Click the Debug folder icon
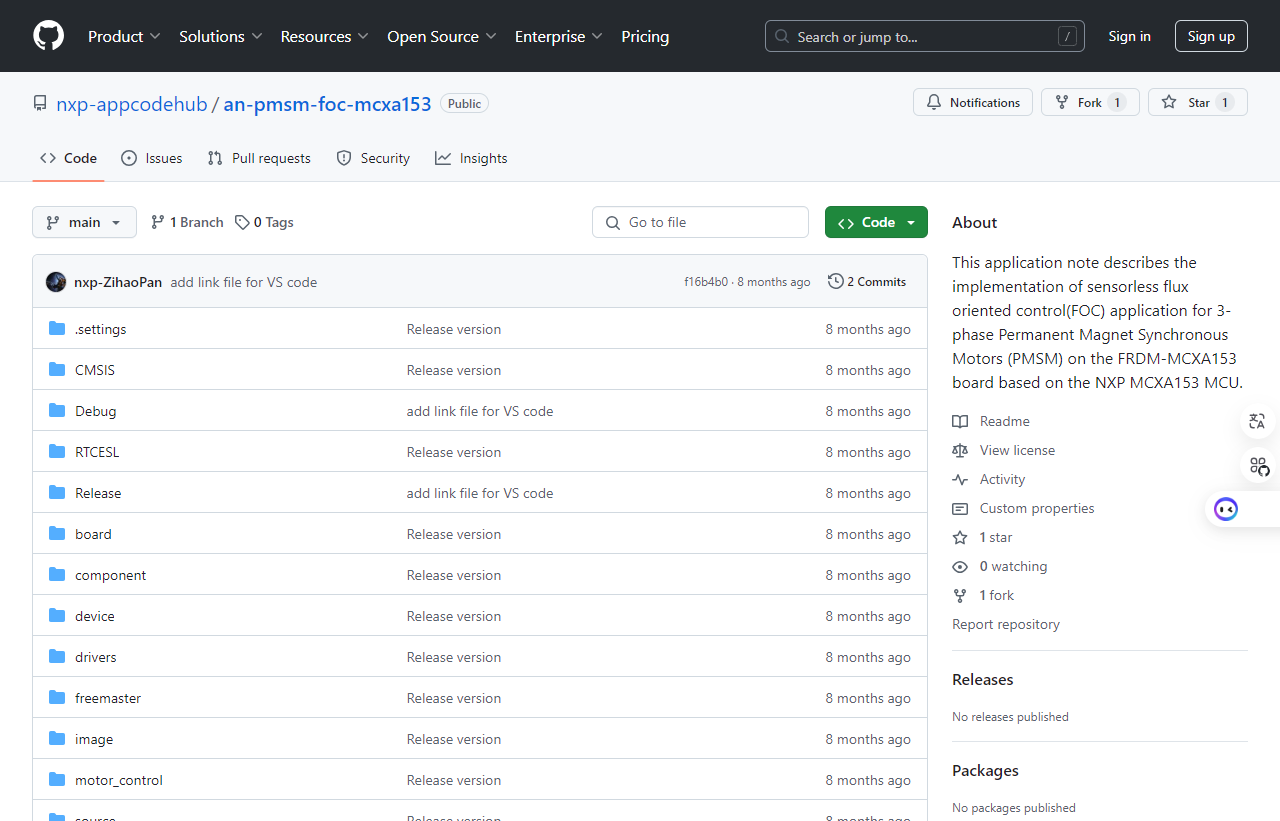The width and height of the screenshot is (1280, 821). 57,411
